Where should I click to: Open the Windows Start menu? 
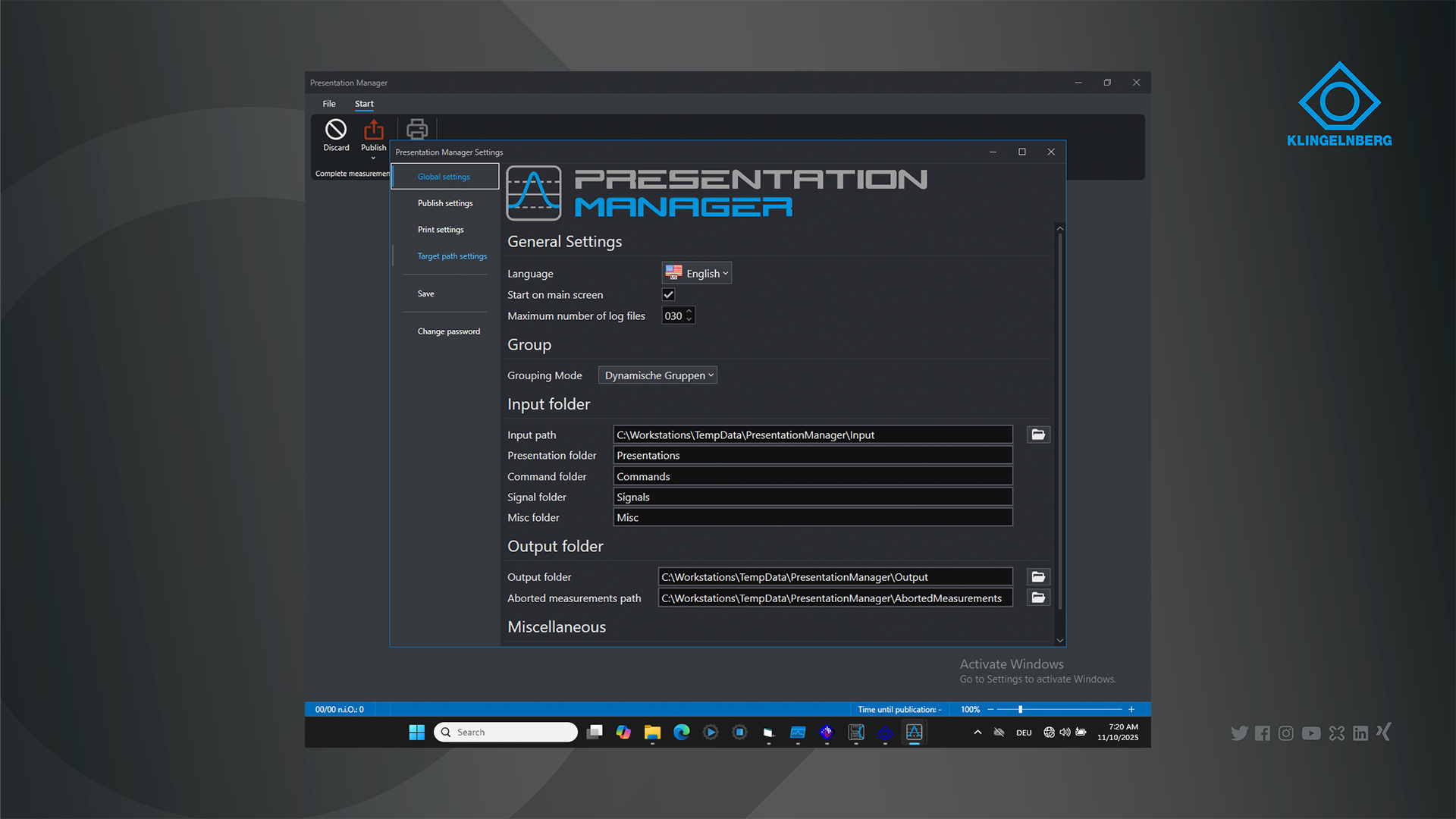[x=416, y=732]
